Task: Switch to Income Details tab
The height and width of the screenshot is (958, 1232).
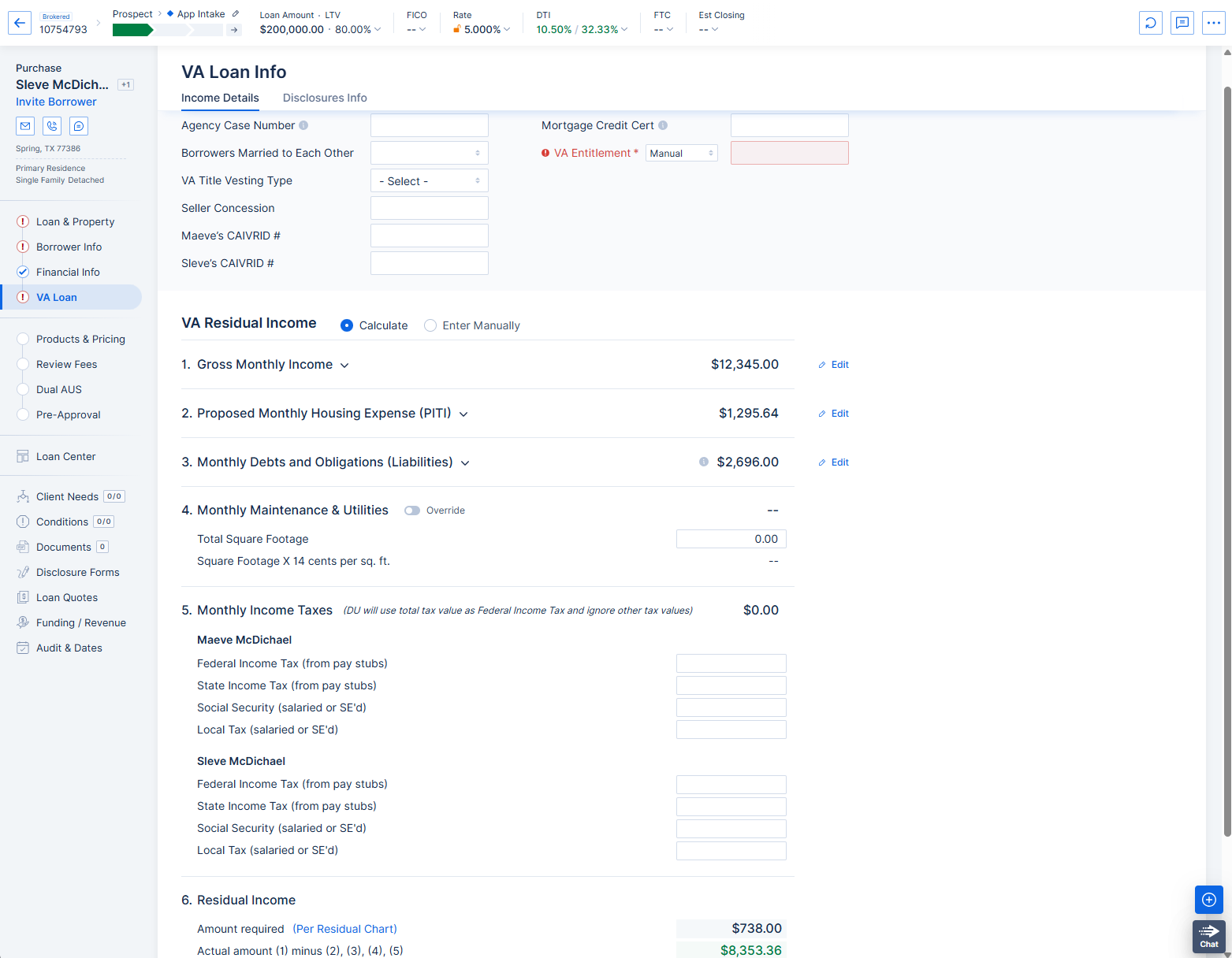Action: tap(220, 98)
